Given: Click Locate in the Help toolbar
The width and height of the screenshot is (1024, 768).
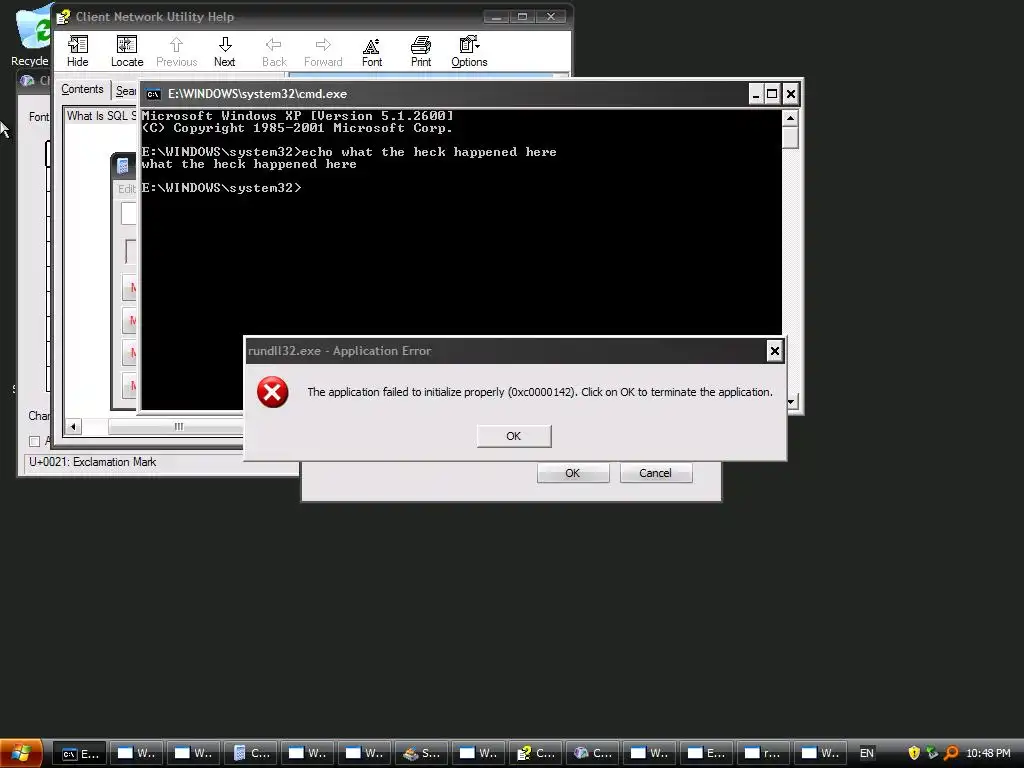Looking at the screenshot, I should point(127,52).
